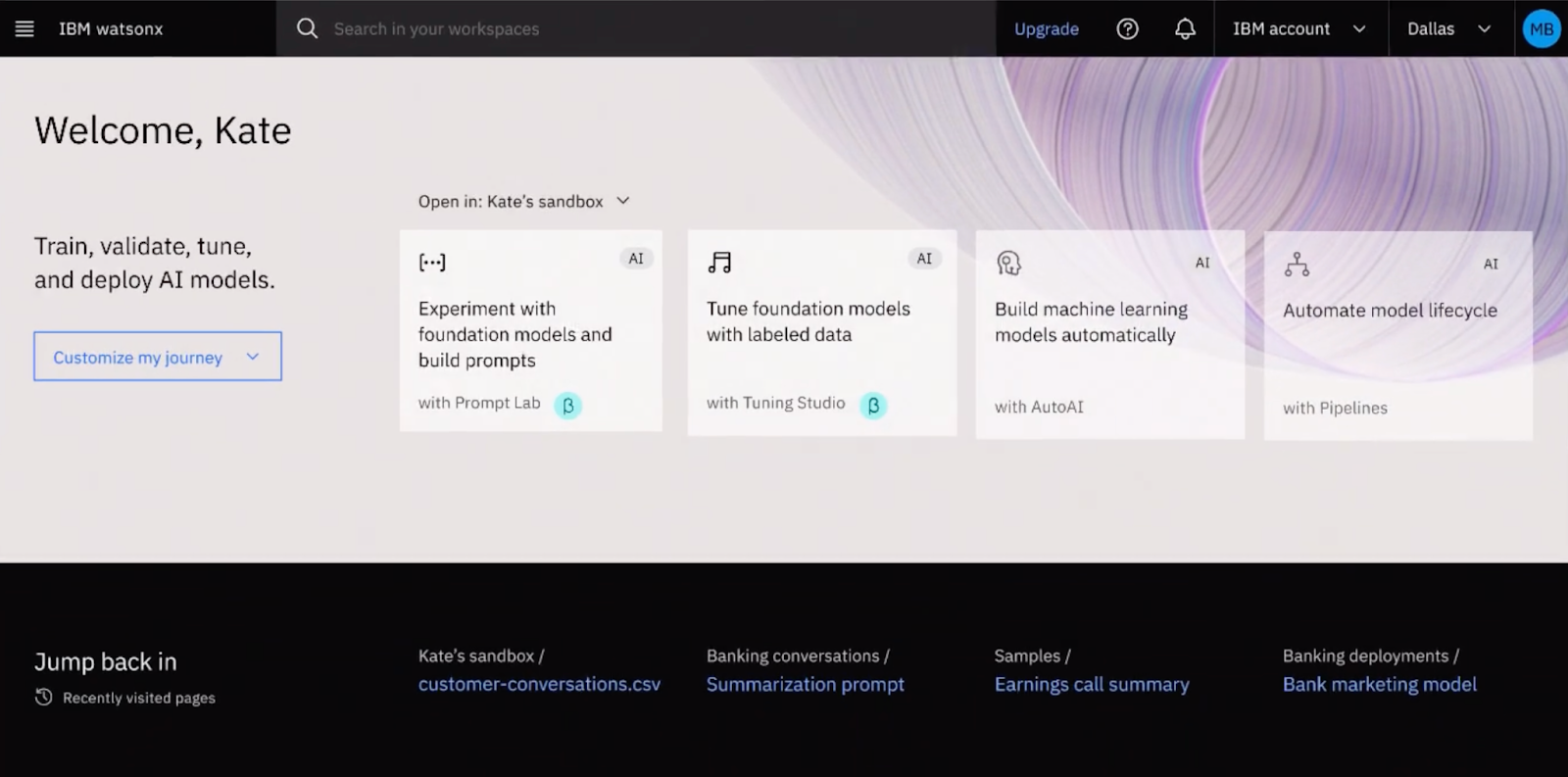Click the 'Kate's sandbox /' breadcrumb text
1568x777 pixels.
481,656
